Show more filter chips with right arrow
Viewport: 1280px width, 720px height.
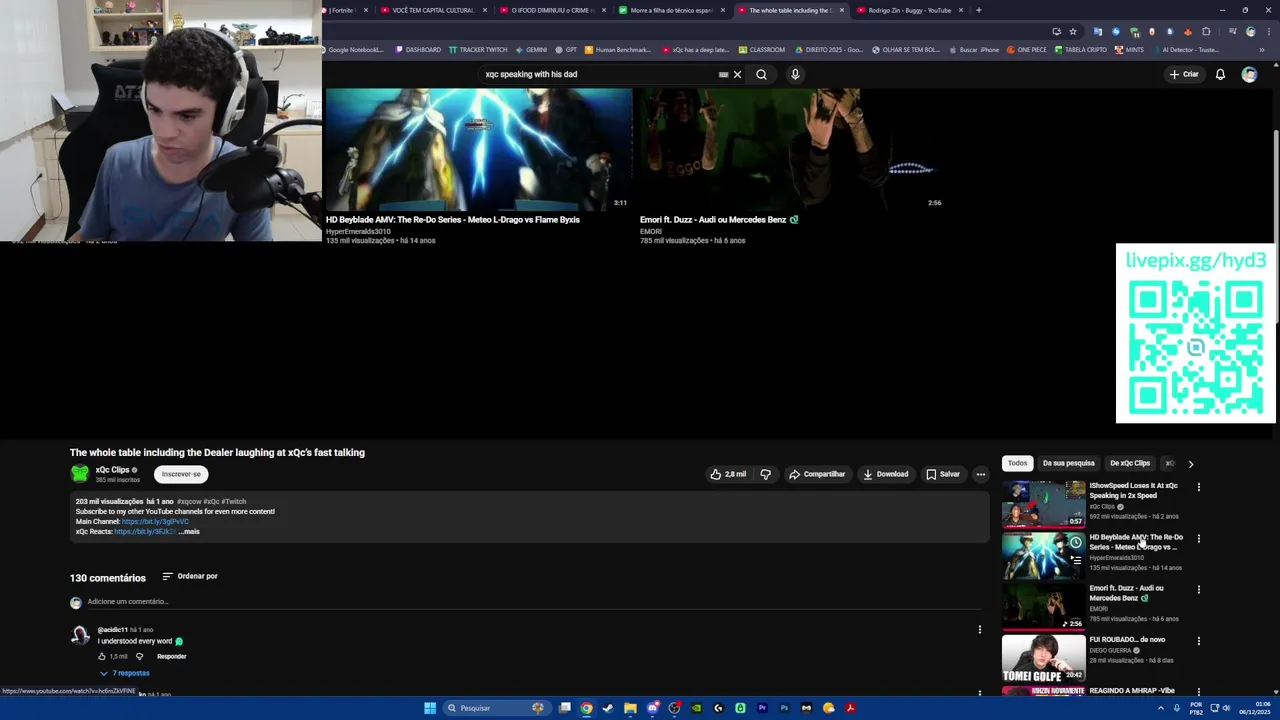[1190, 464]
